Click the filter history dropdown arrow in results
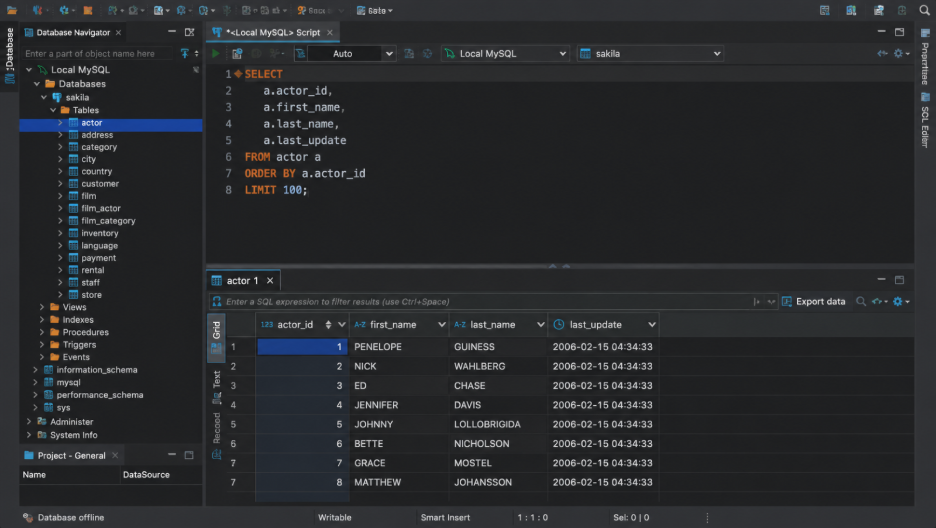This screenshot has width=936, height=528. (x=771, y=302)
